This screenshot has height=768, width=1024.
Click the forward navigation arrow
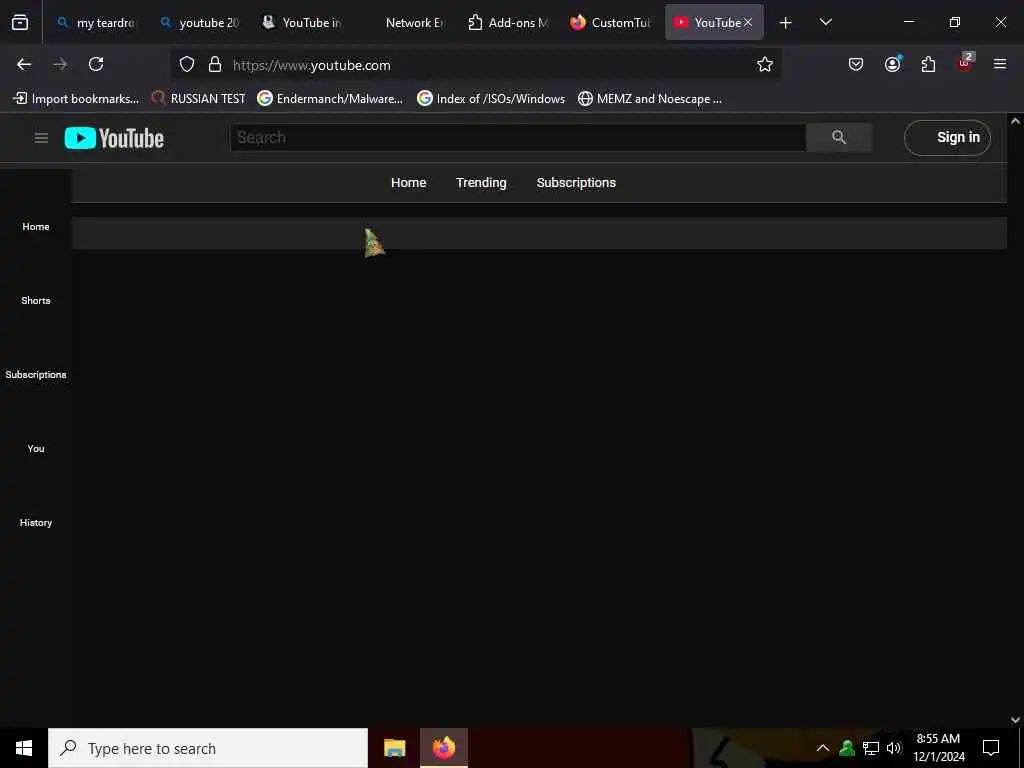60,64
